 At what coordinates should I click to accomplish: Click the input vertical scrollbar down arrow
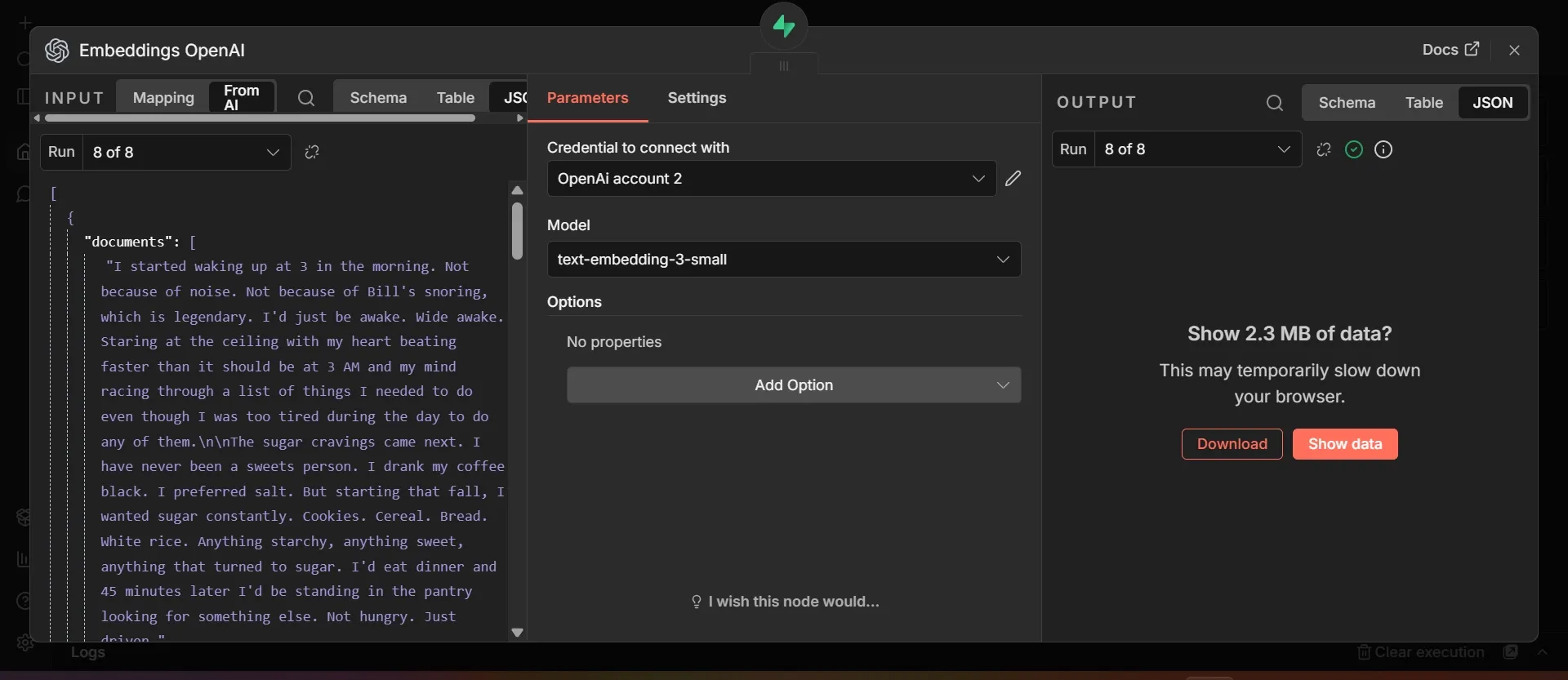[x=517, y=632]
